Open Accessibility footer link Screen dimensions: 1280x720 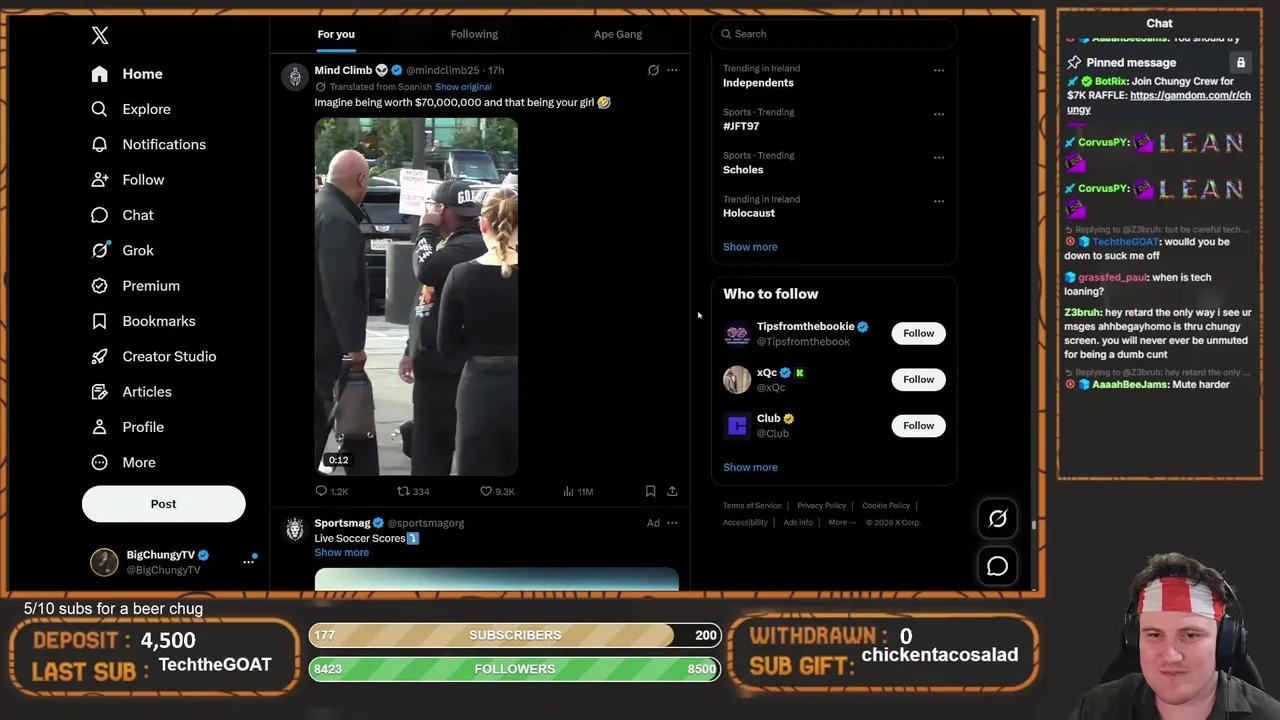point(745,522)
